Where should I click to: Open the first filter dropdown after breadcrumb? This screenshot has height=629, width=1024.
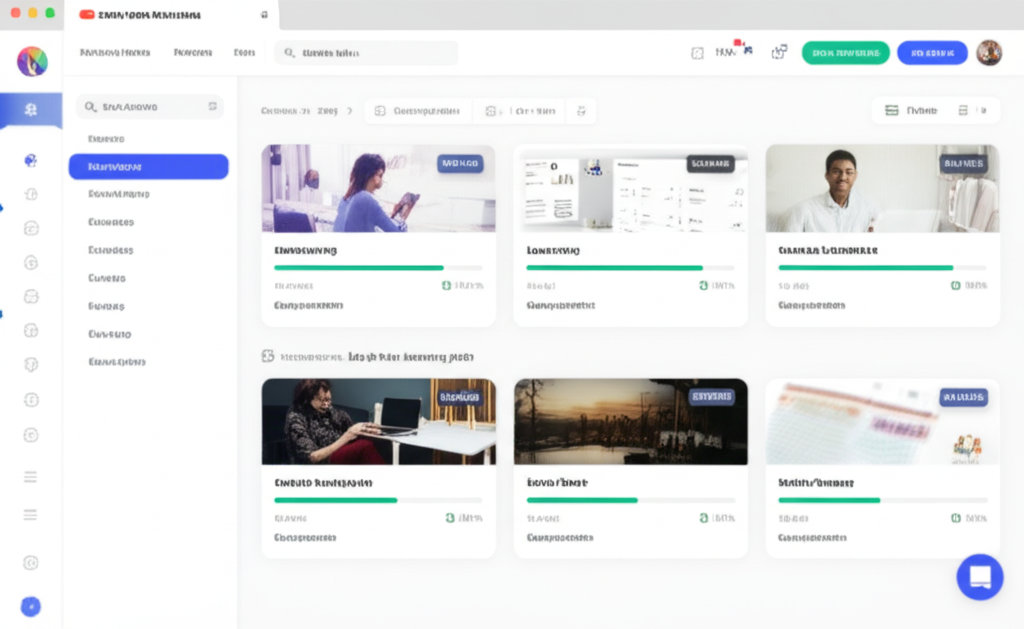click(x=418, y=111)
